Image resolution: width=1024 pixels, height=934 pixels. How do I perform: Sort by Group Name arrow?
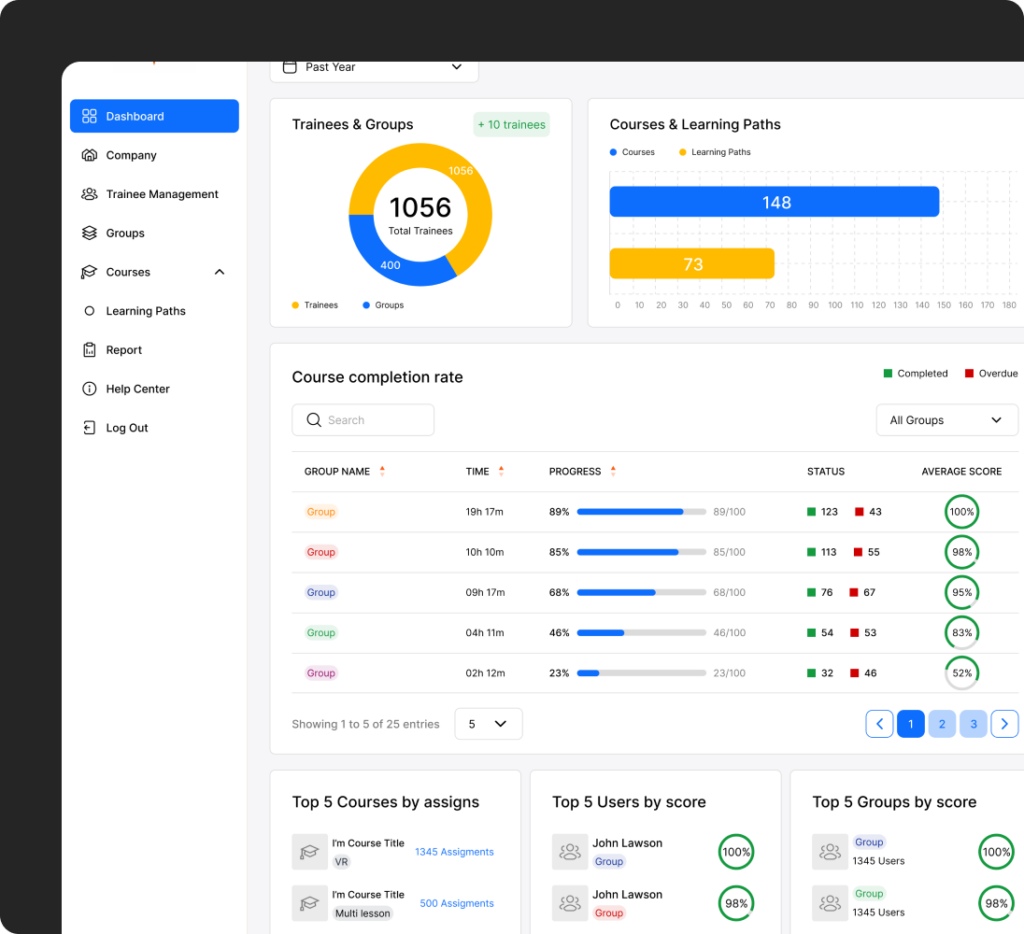click(383, 471)
